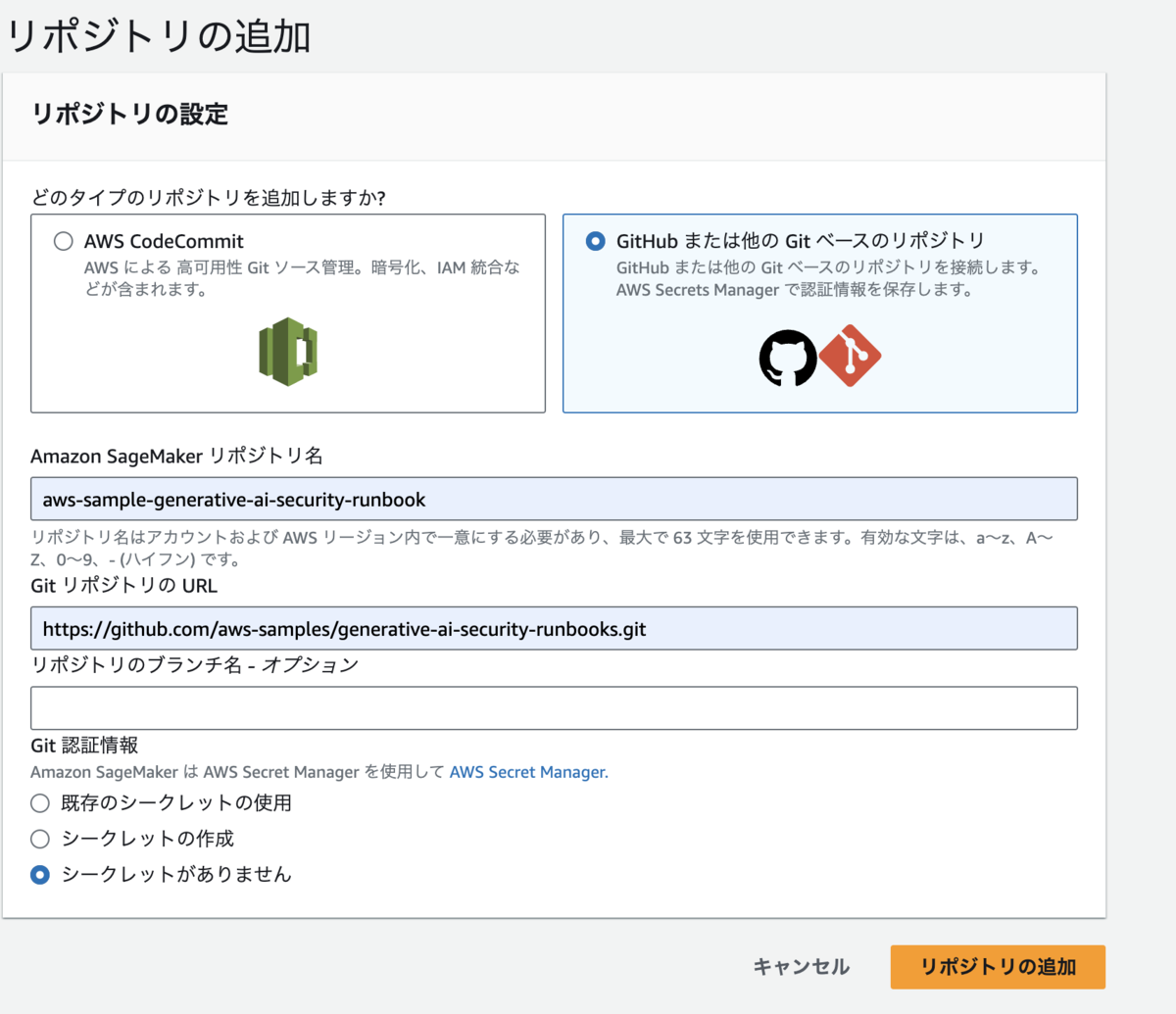The image size is (1176, 1014).
Task: Open the AWS Secret Manager link
Action: [528, 772]
